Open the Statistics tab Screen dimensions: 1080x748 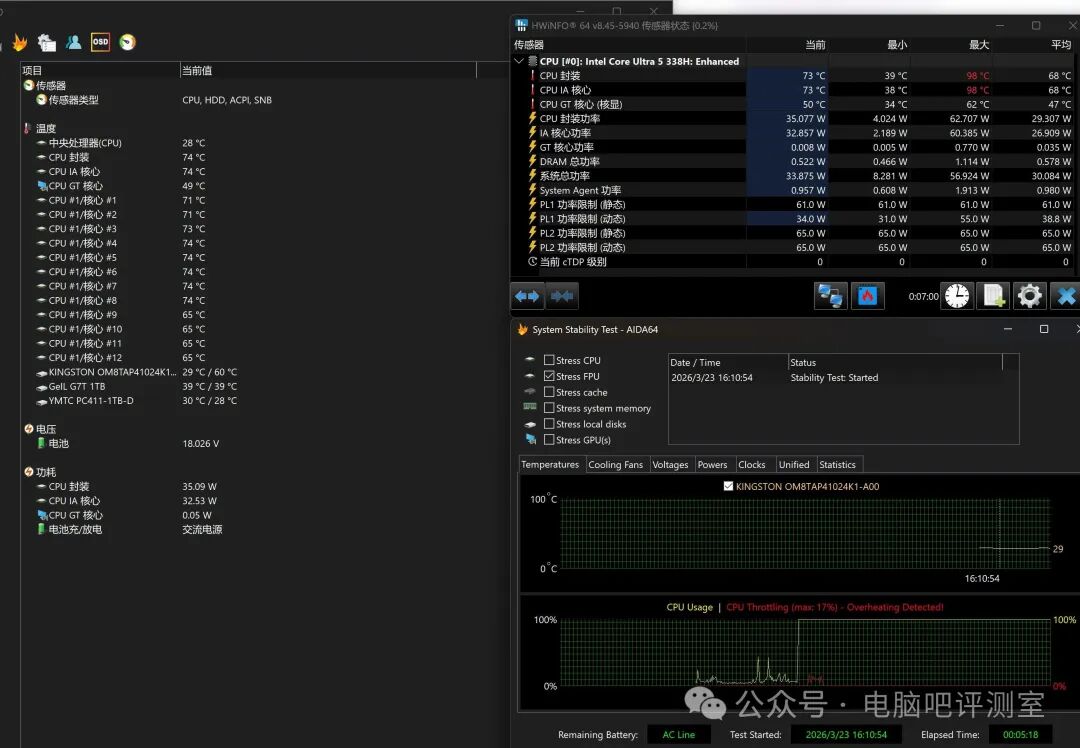click(x=838, y=465)
